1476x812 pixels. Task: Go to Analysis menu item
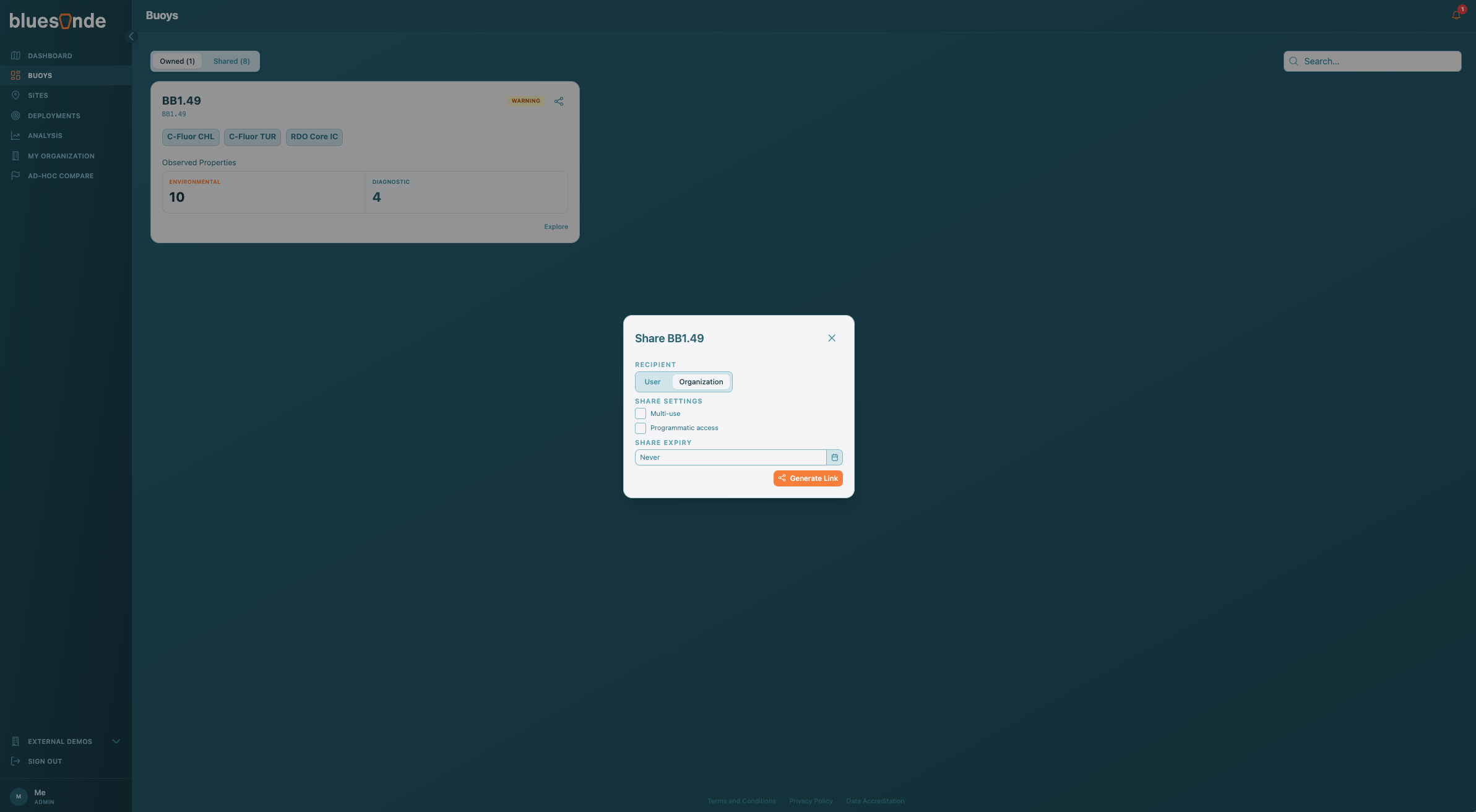click(x=45, y=136)
